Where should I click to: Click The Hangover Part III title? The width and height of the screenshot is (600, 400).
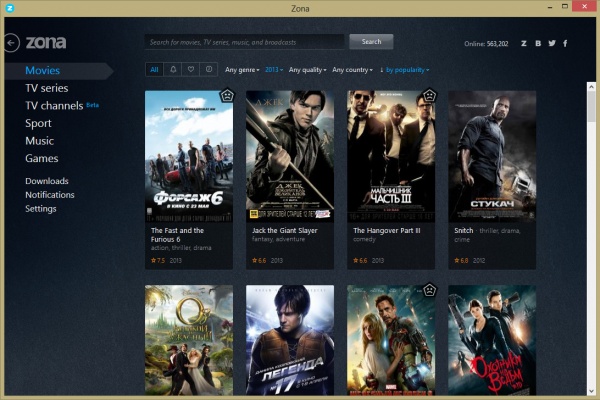coord(386,230)
